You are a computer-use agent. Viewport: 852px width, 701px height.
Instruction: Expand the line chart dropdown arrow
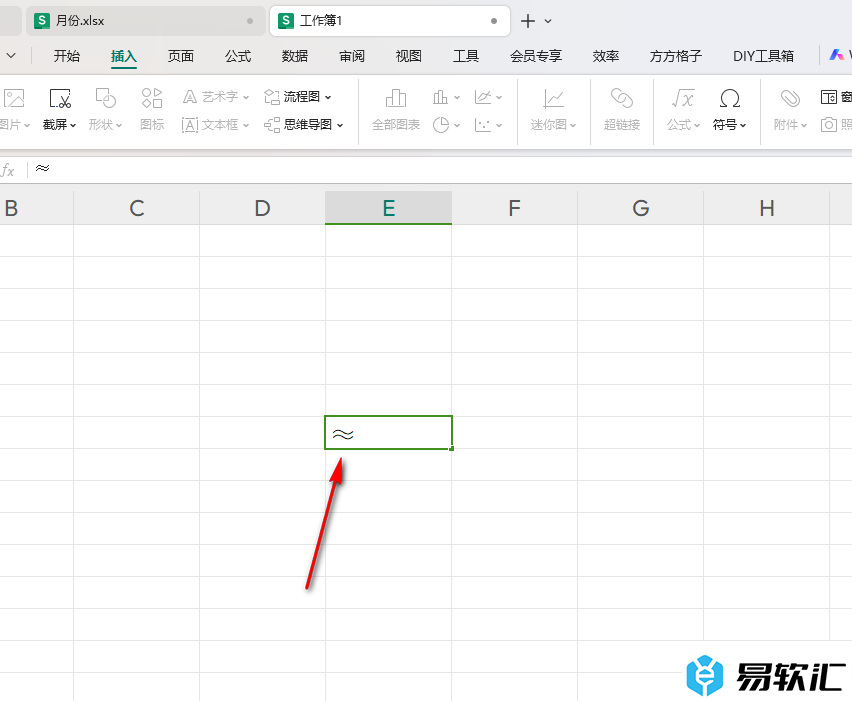coord(499,97)
